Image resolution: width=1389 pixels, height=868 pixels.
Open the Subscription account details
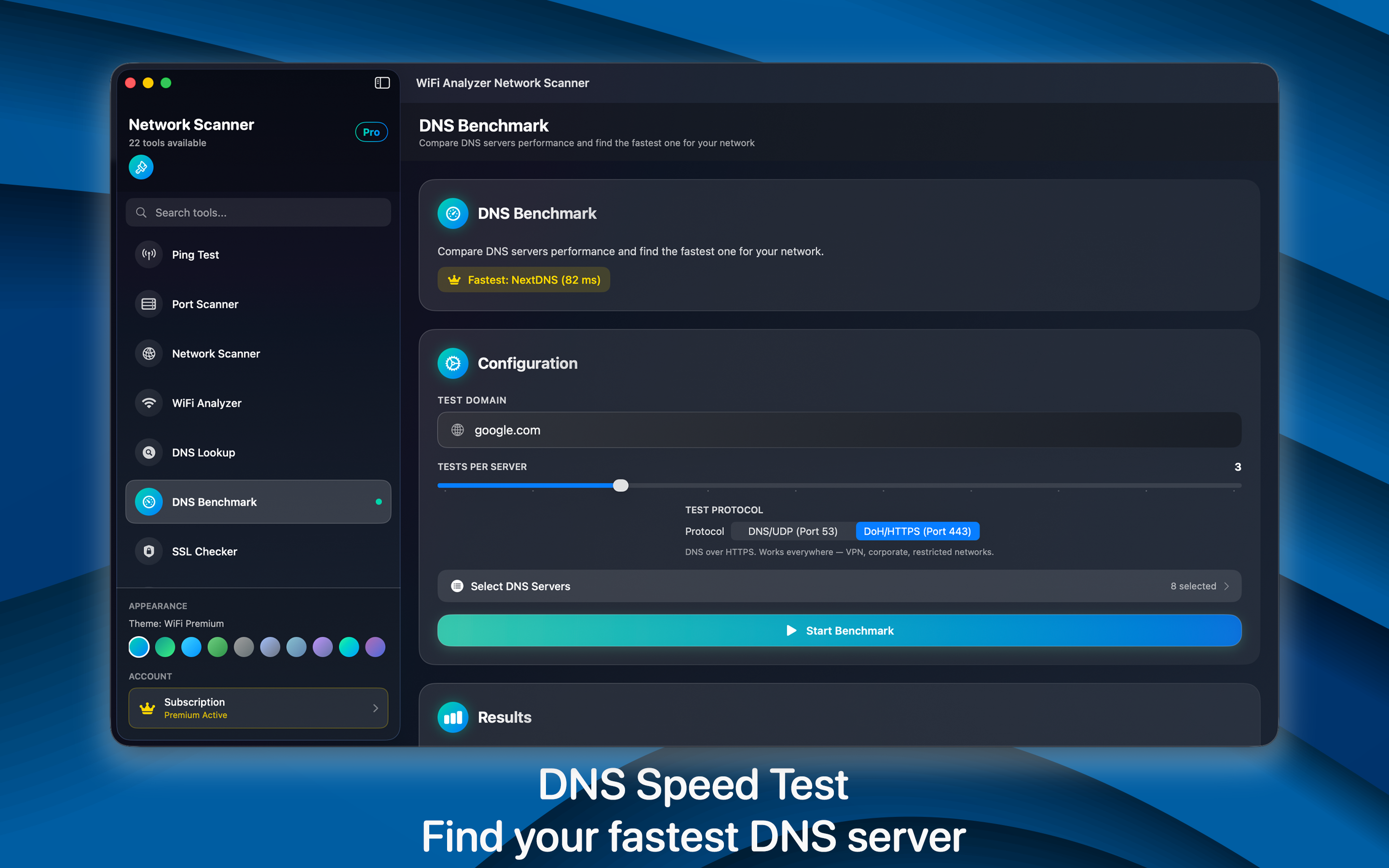point(258,707)
